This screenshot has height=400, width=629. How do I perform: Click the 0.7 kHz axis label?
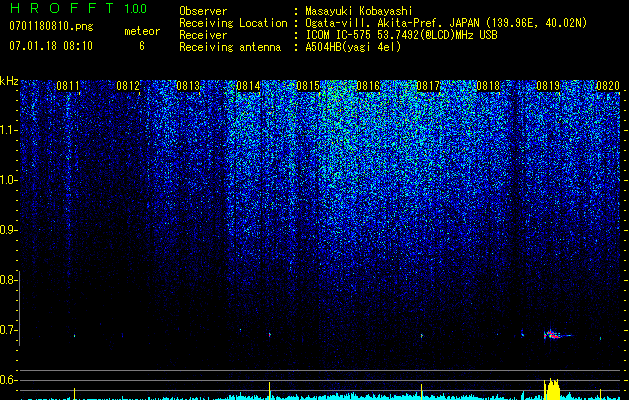9,330
